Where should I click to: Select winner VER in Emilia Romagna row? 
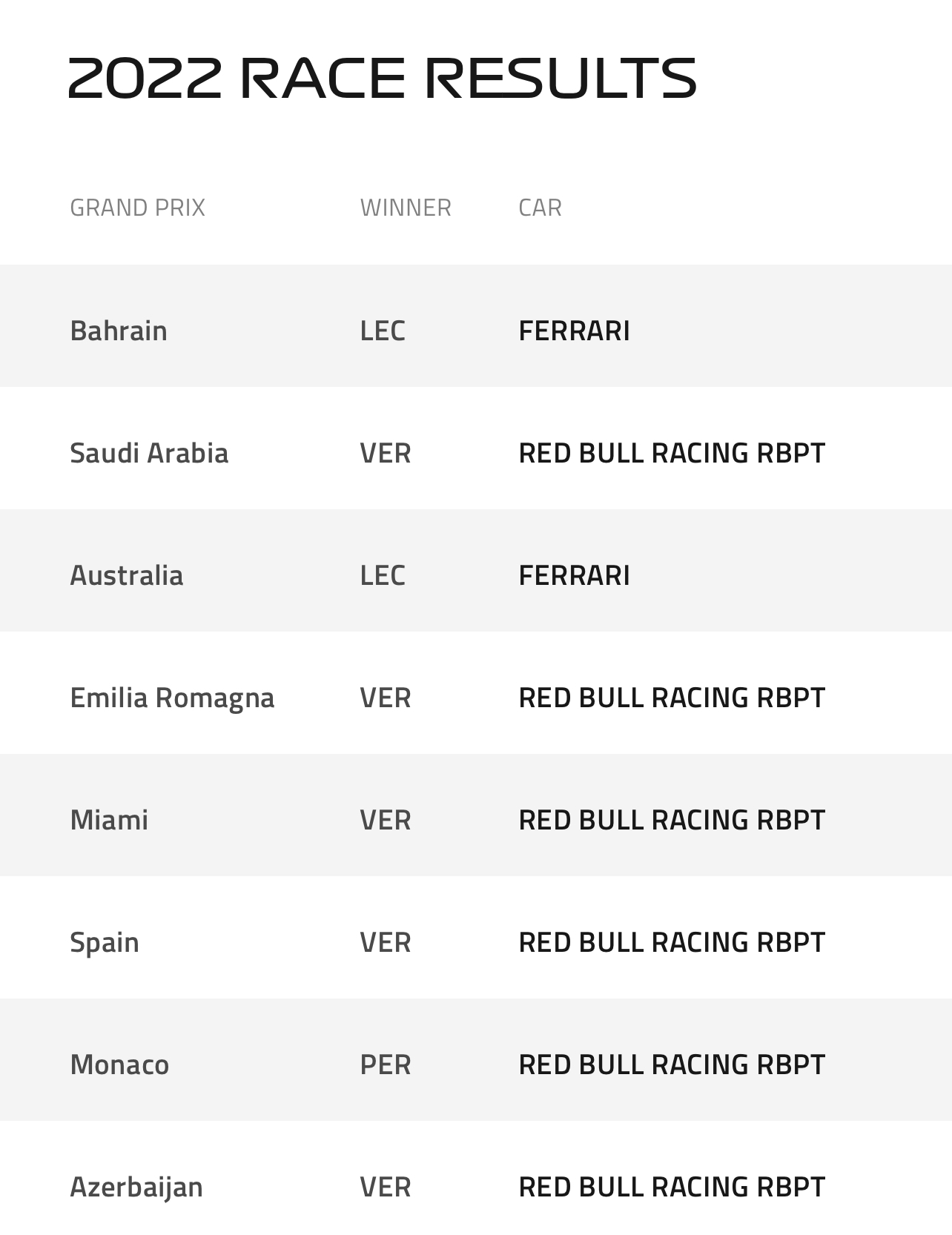pyautogui.click(x=386, y=698)
